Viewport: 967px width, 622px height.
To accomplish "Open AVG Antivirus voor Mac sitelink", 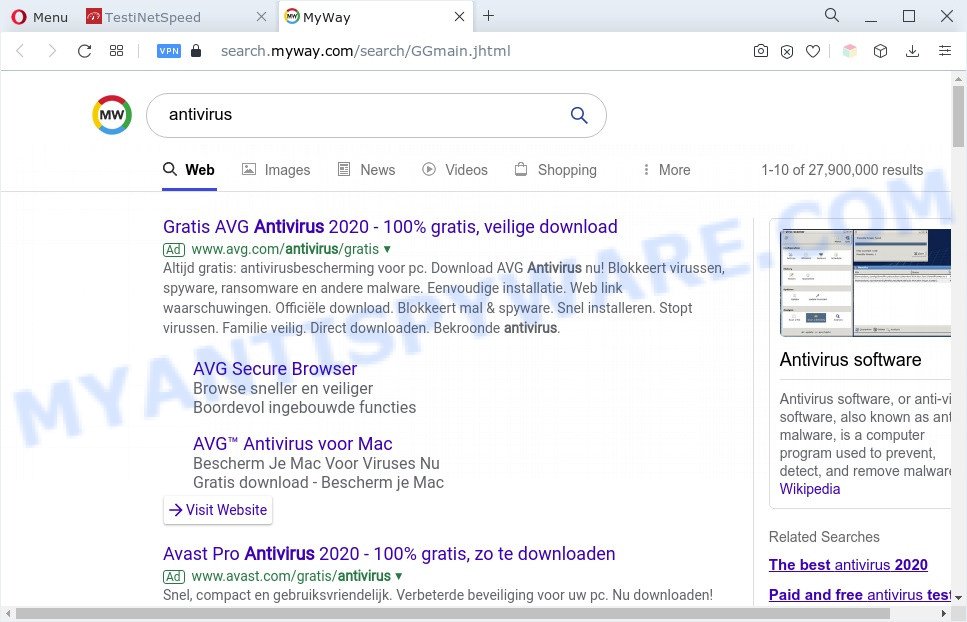I will 292,444.
